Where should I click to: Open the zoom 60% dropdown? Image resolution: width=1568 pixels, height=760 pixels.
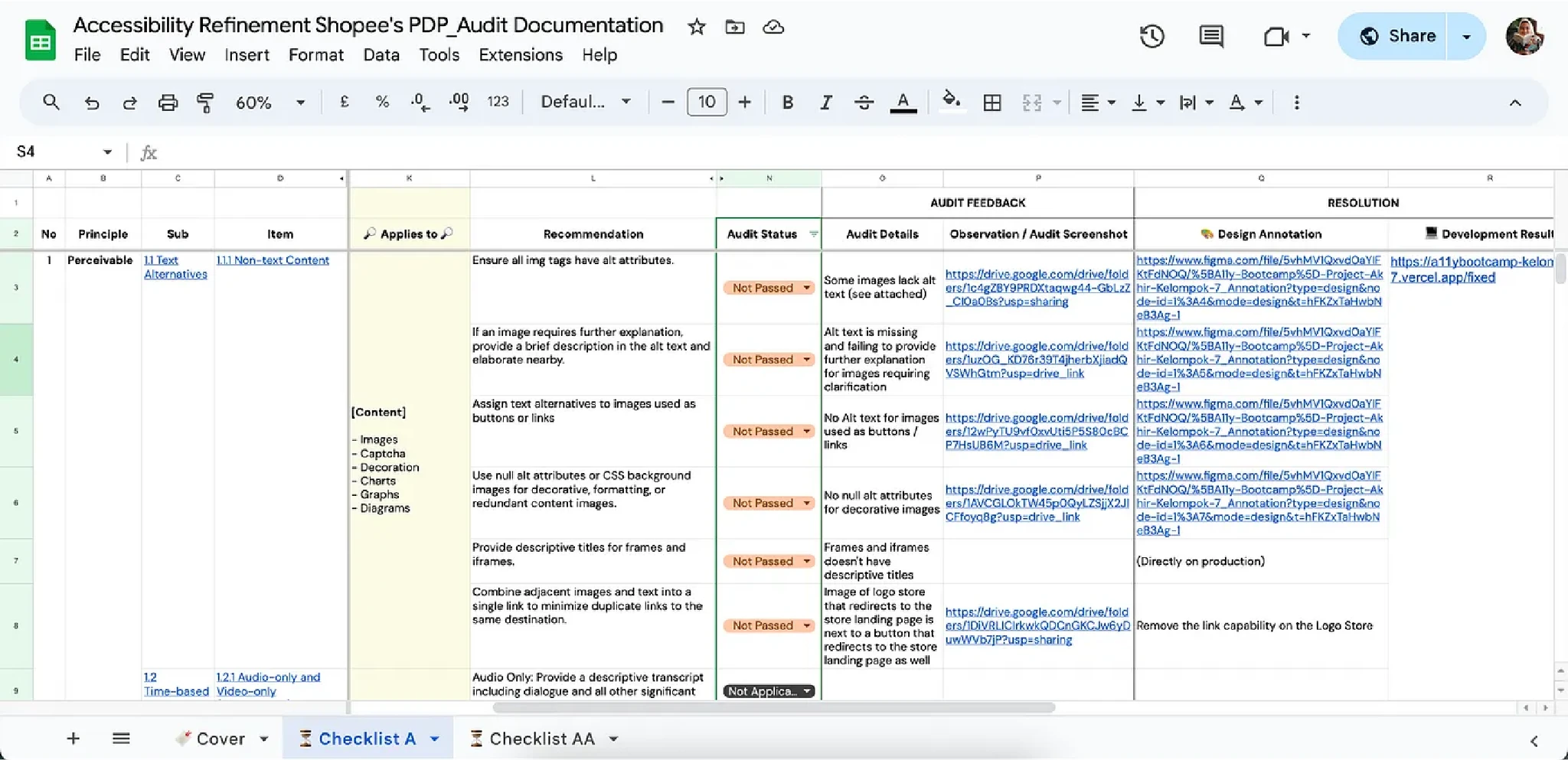[270, 102]
